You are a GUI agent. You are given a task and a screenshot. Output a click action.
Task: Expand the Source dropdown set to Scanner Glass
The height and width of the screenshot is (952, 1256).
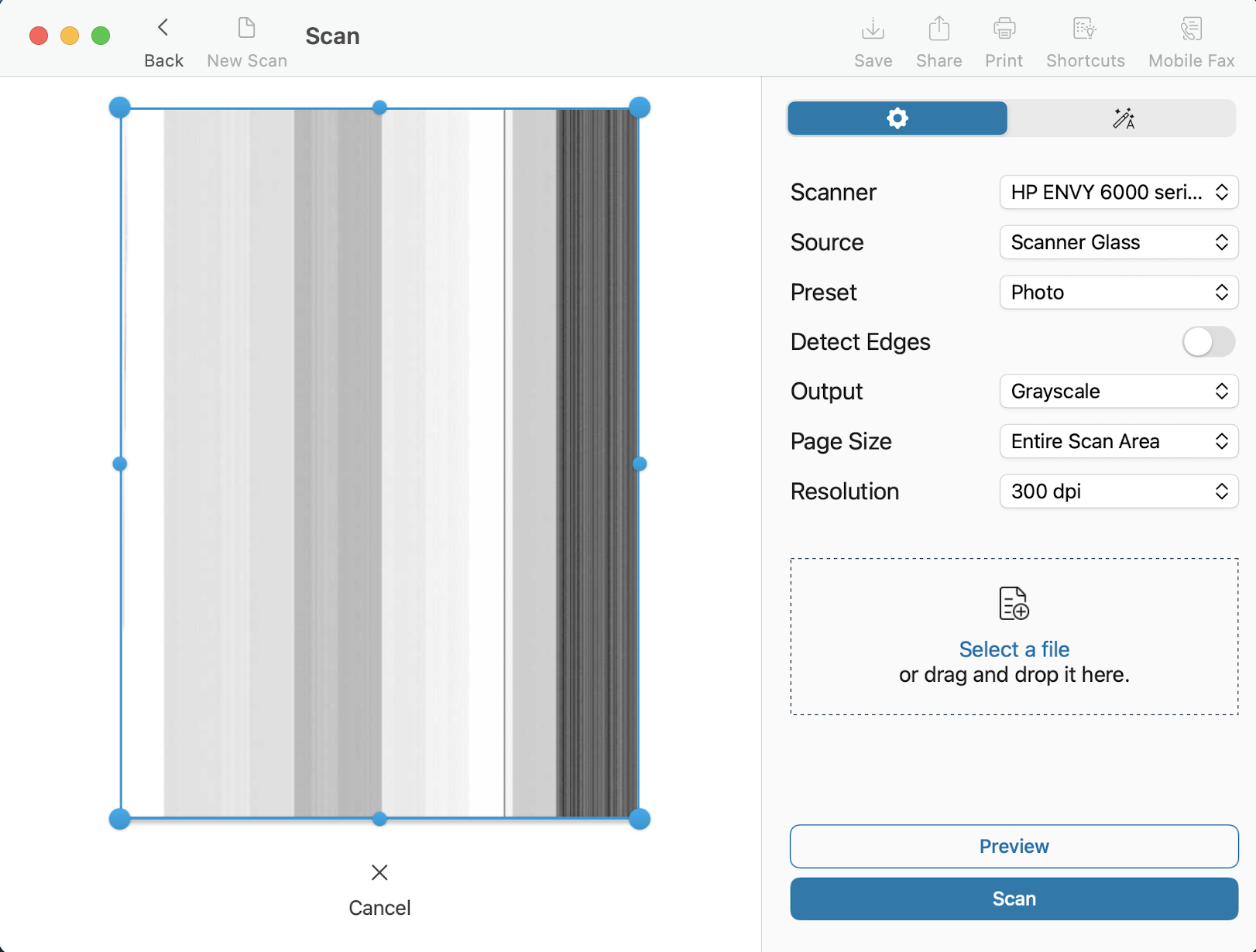tap(1118, 242)
